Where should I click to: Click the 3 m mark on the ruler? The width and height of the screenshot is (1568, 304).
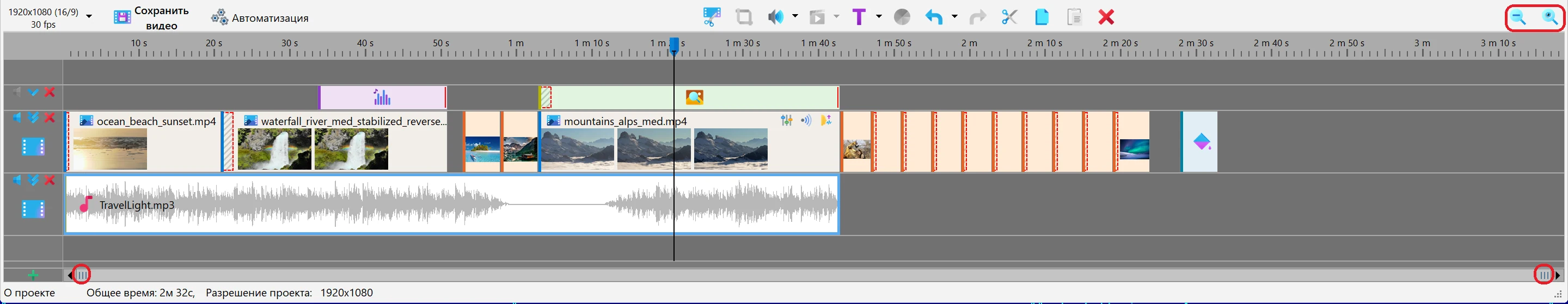[1423, 43]
